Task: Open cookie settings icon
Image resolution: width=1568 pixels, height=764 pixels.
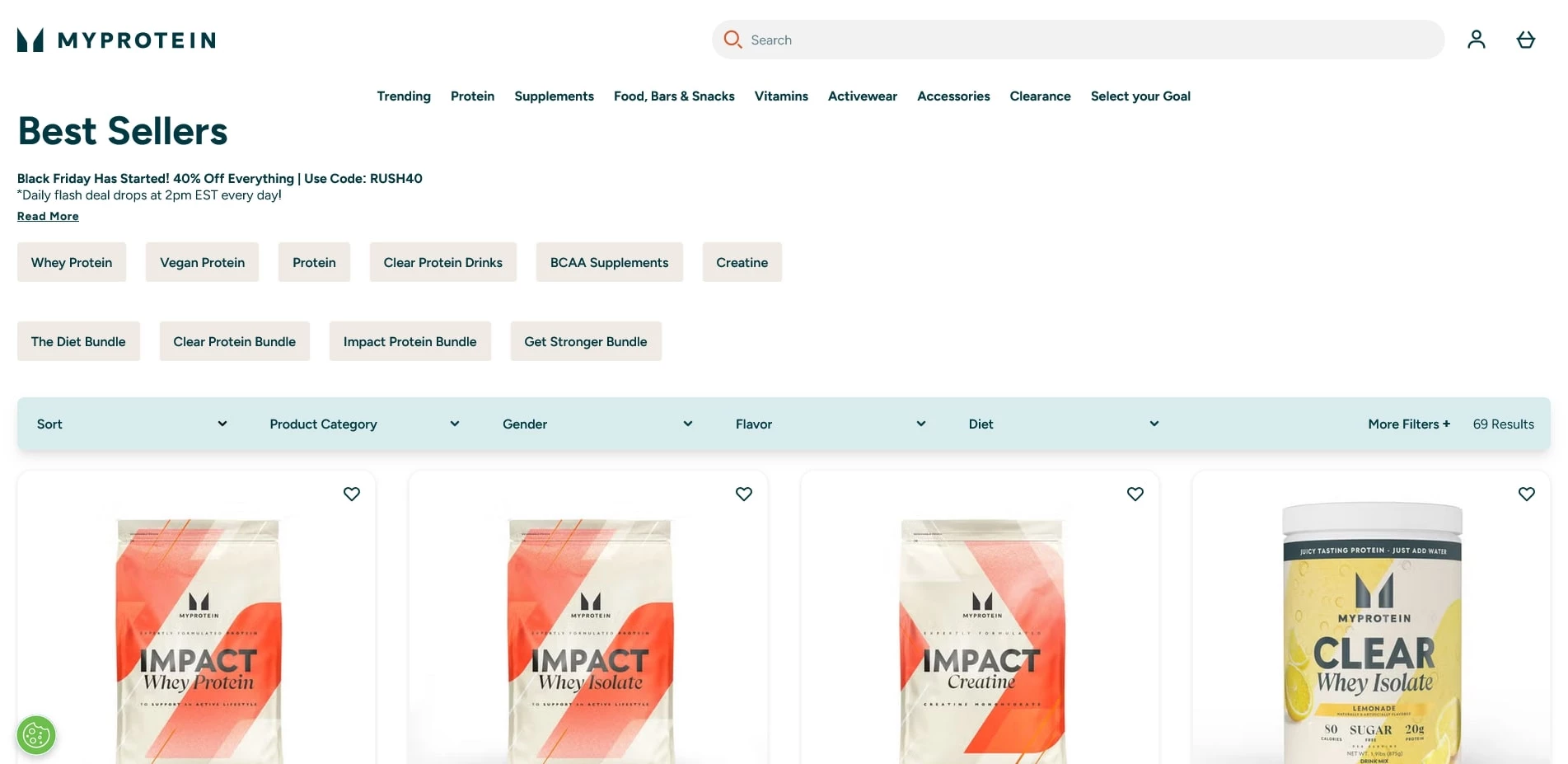Action: [36, 734]
